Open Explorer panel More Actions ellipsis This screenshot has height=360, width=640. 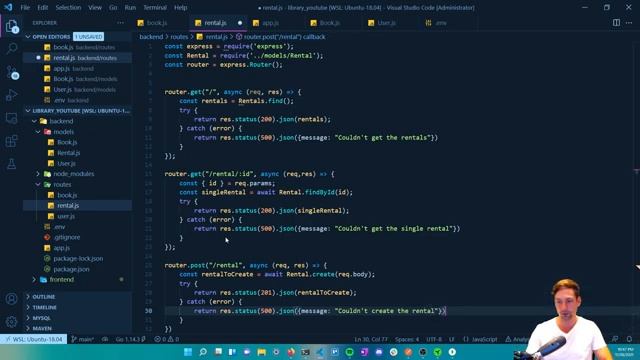120,23
